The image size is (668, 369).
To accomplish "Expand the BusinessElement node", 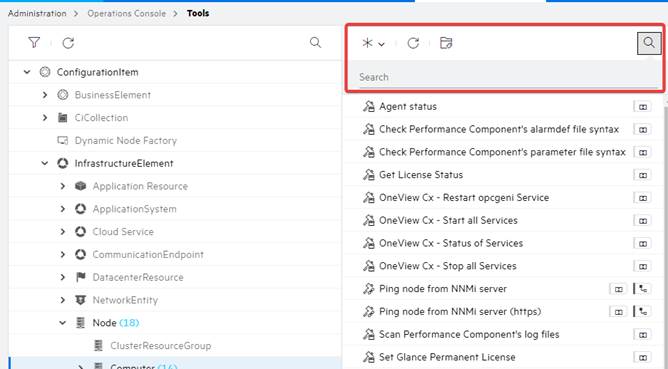I will (45, 95).
